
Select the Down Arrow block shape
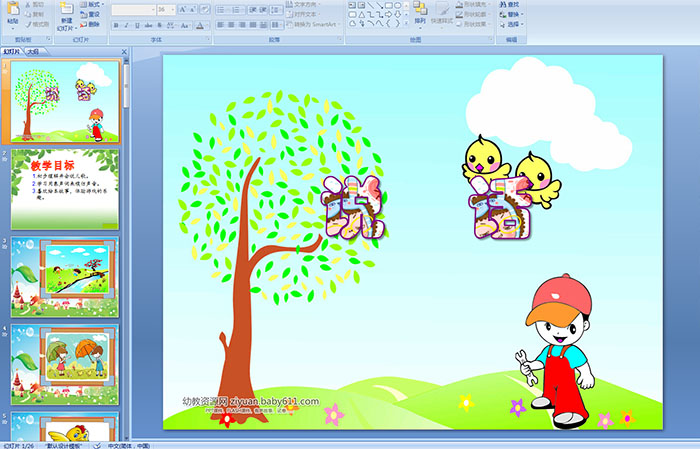[398, 14]
